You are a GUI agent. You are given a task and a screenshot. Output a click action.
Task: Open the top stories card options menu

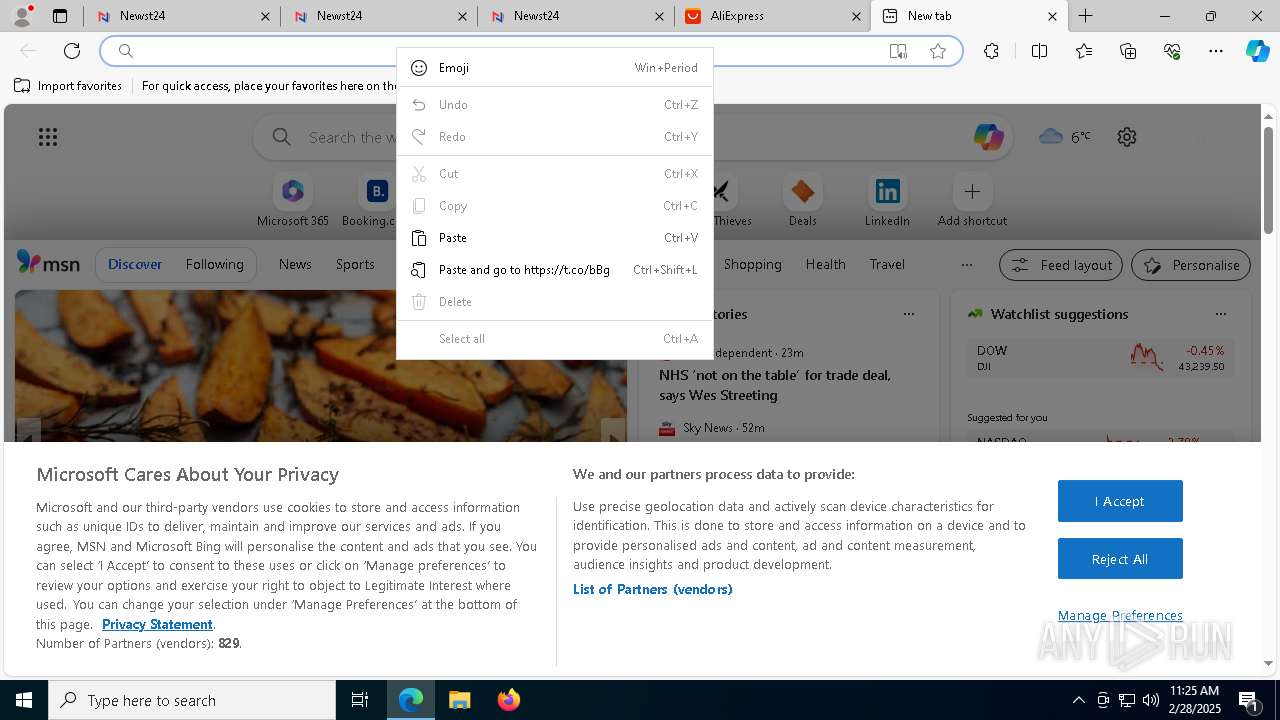click(x=908, y=314)
